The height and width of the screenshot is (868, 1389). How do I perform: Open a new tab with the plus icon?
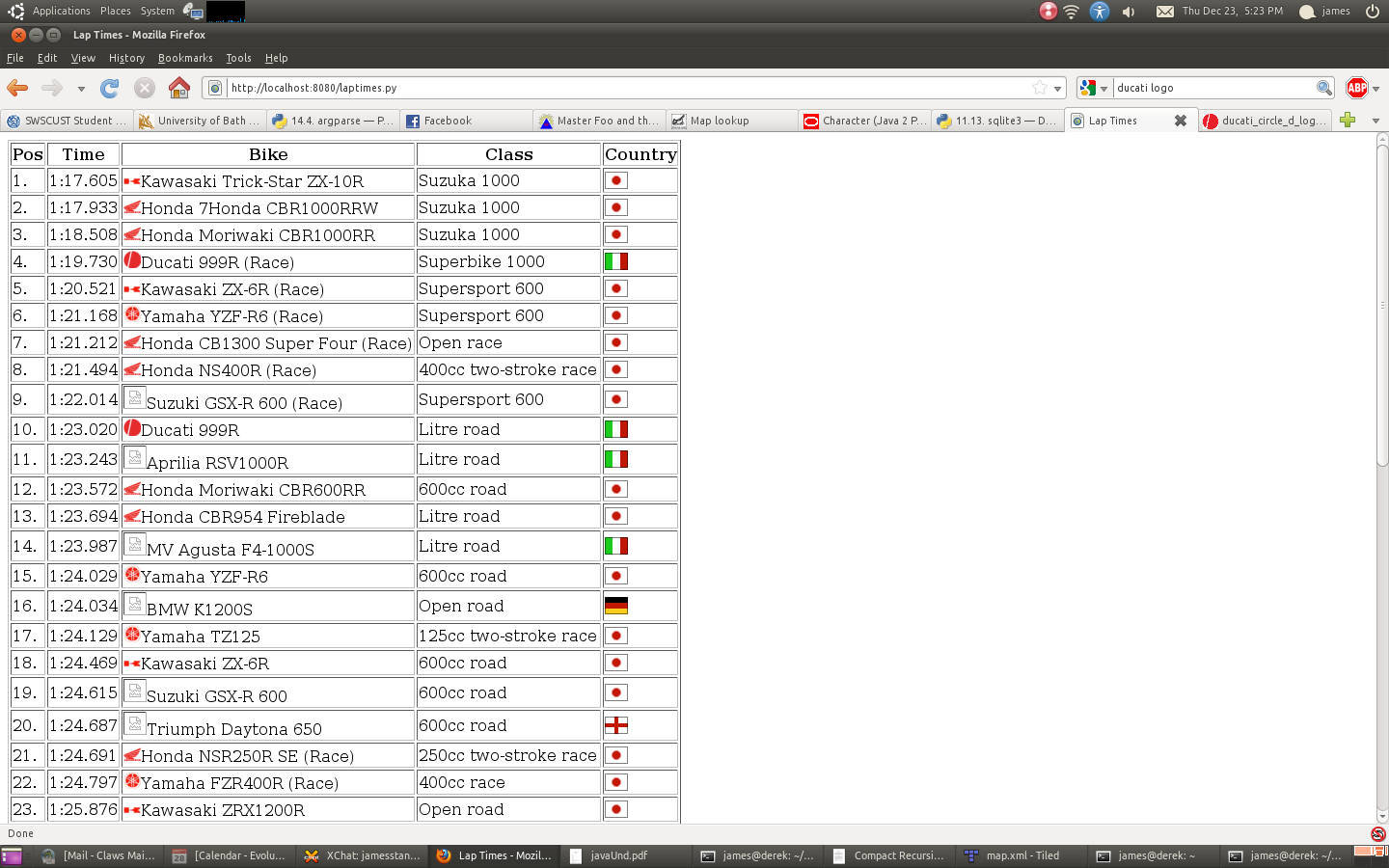click(1348, 120)
